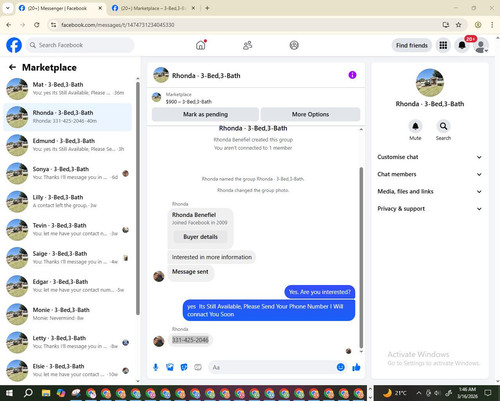This screenshot has height=401, width=500.
Task: Bookmark this page with the star icon
Action: click(x=459, y=25)
